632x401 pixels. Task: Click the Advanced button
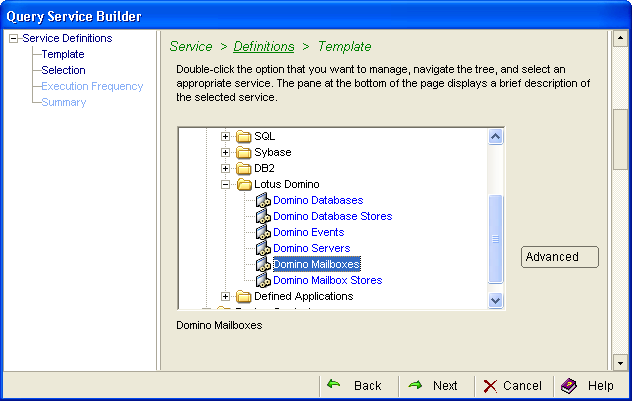tap(560, 257)
